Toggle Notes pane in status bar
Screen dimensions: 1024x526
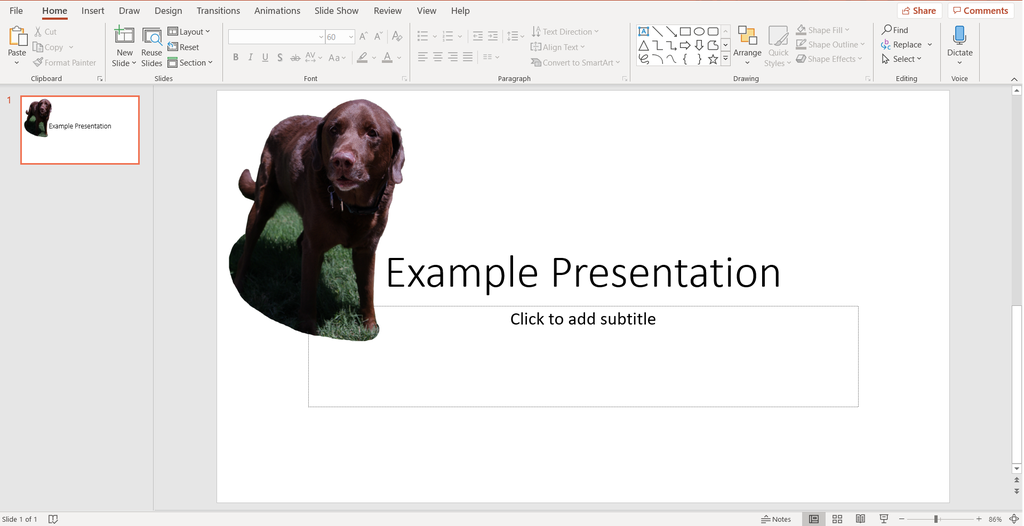tap(776, 519)
